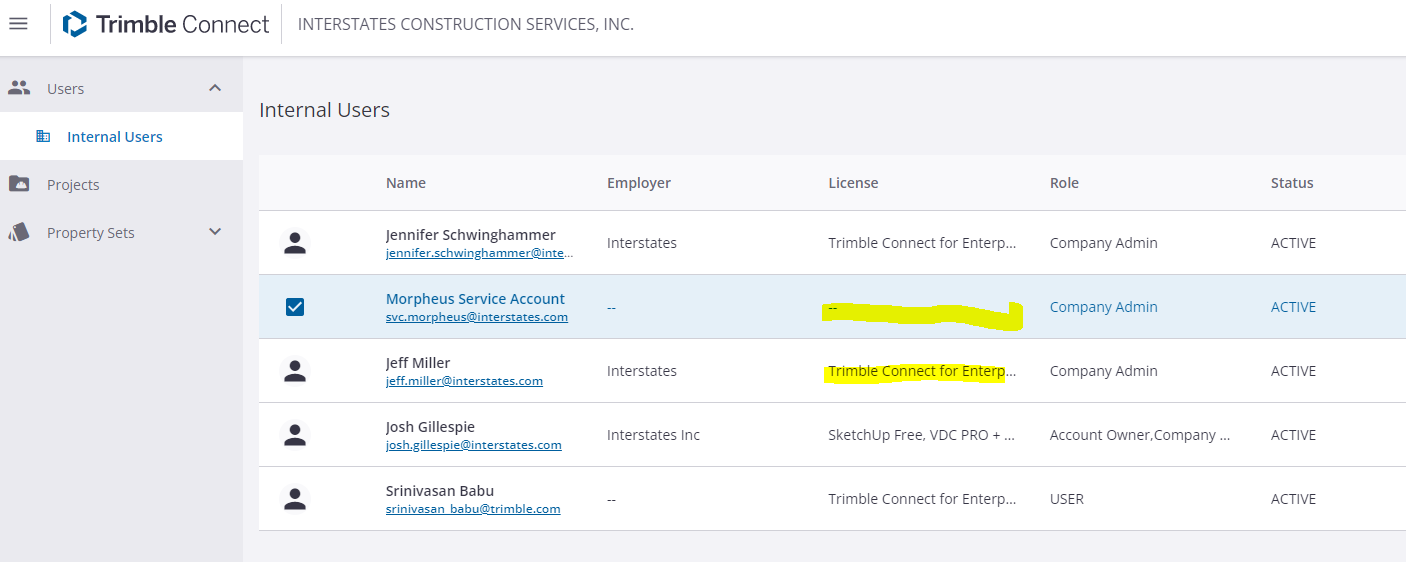The height and width of the screenshot is (562, 1406).
Task: Click the Account Owner,Company role cell
Action: [1140, 435]
